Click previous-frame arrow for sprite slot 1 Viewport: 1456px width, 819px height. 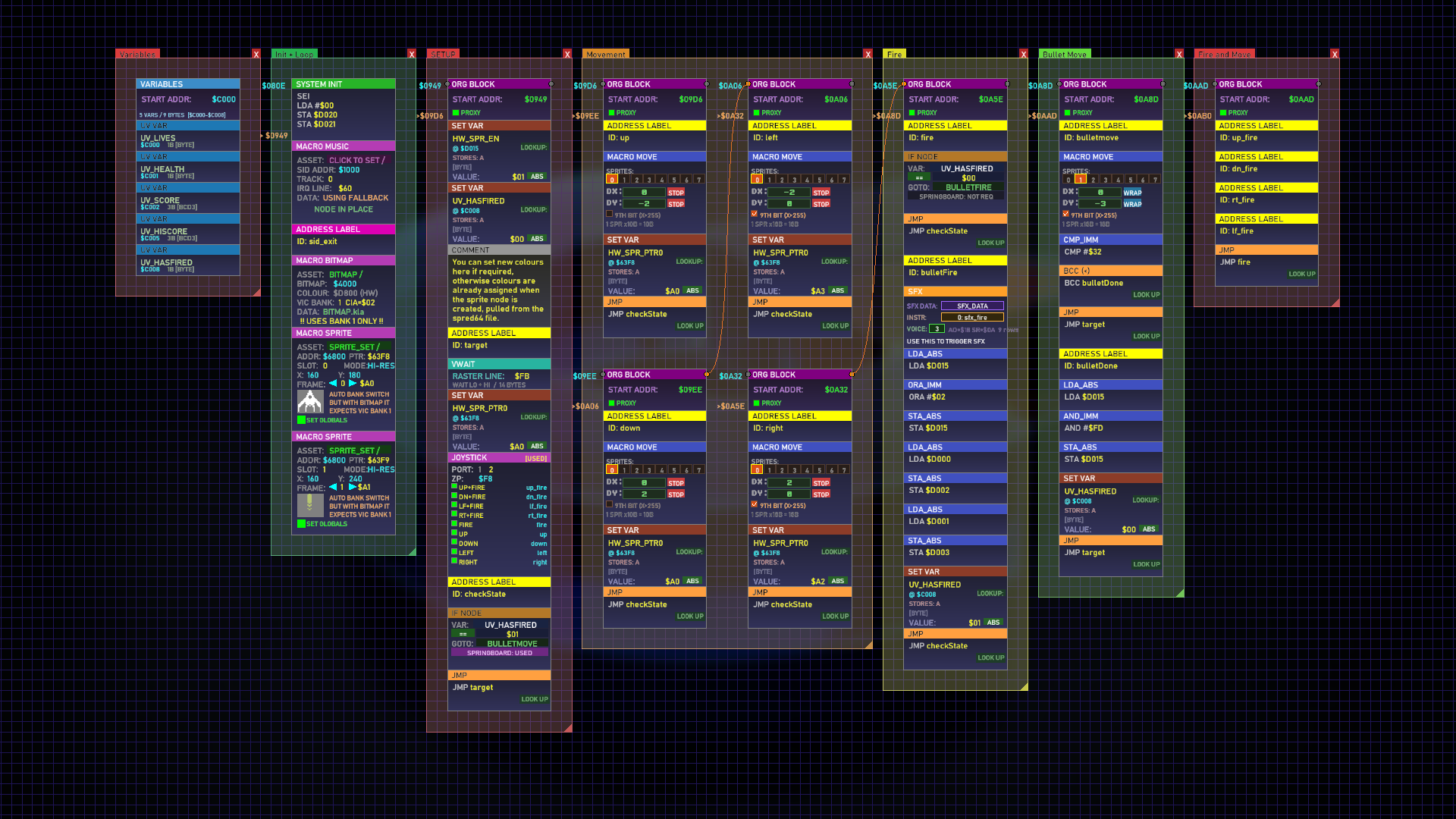pyautogui.click(x=332, y=488)
